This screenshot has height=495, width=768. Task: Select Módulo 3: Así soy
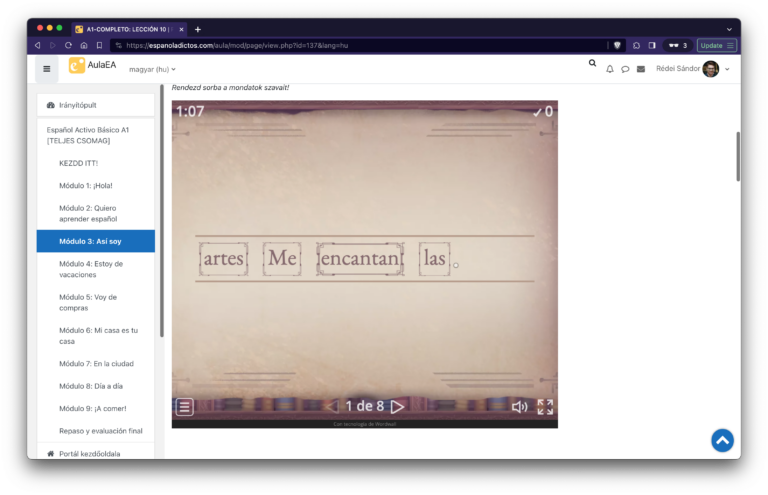tap(96, 241)
